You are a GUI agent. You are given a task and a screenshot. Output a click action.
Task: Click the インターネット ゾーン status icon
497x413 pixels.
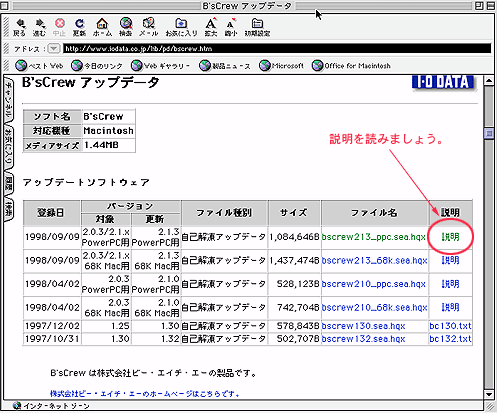click(x=17, y=406)
